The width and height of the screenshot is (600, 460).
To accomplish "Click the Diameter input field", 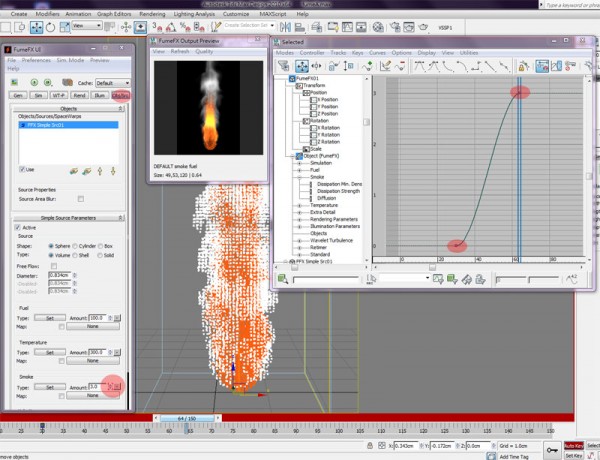I will tap(60, 276).
